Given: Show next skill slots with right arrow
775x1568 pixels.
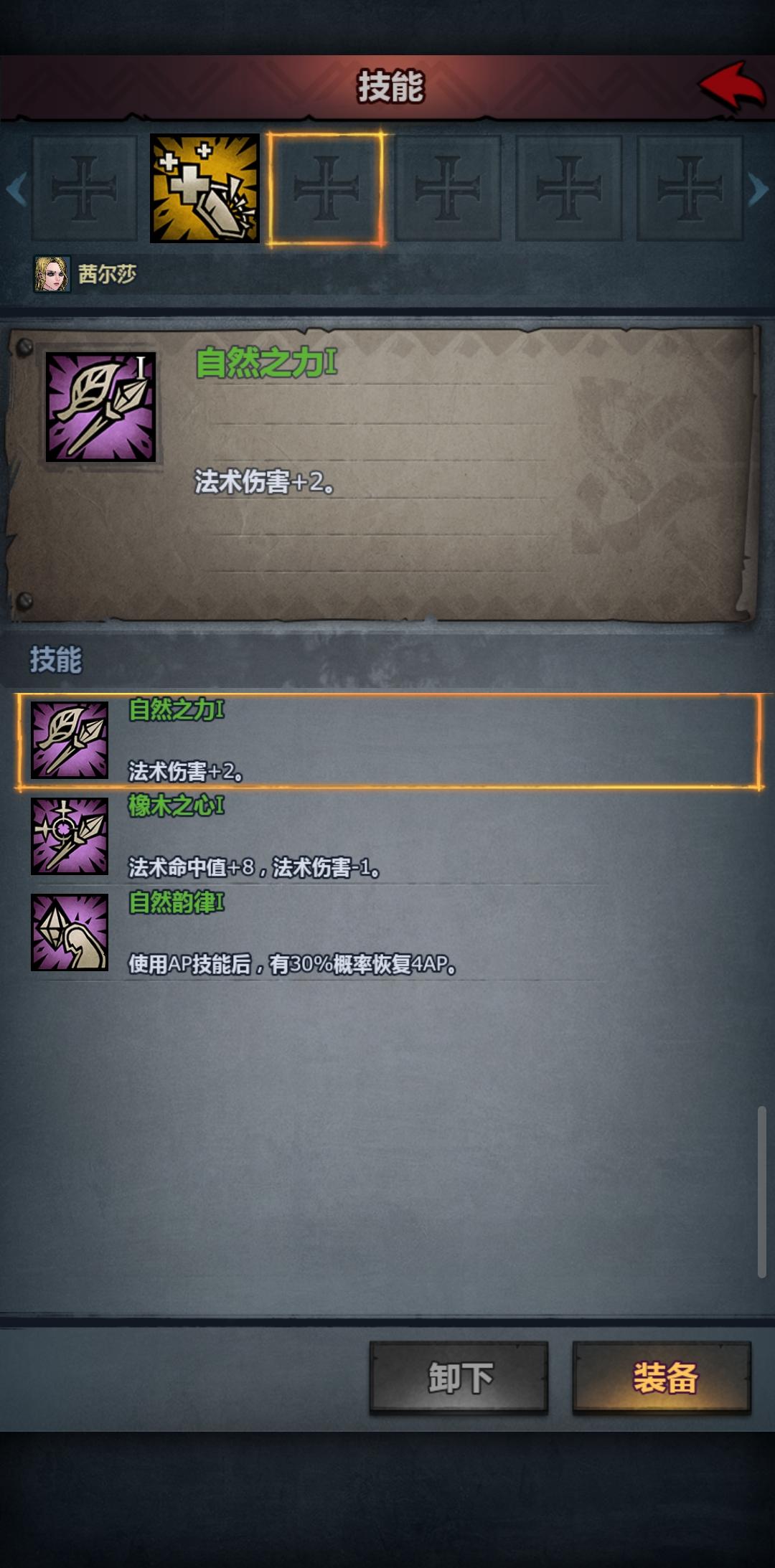Looking at the screenshot, I should tap(758, 189).
